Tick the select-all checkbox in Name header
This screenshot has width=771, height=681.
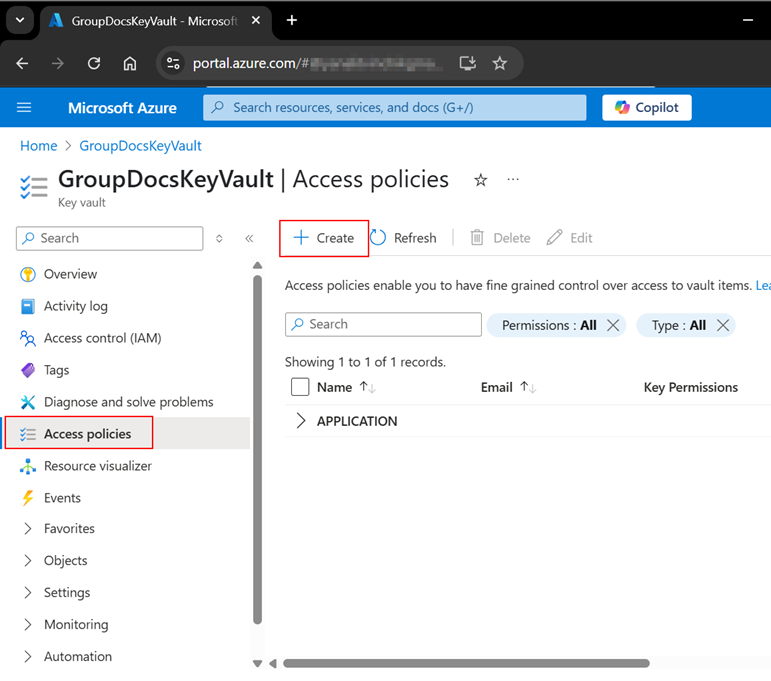299,387
